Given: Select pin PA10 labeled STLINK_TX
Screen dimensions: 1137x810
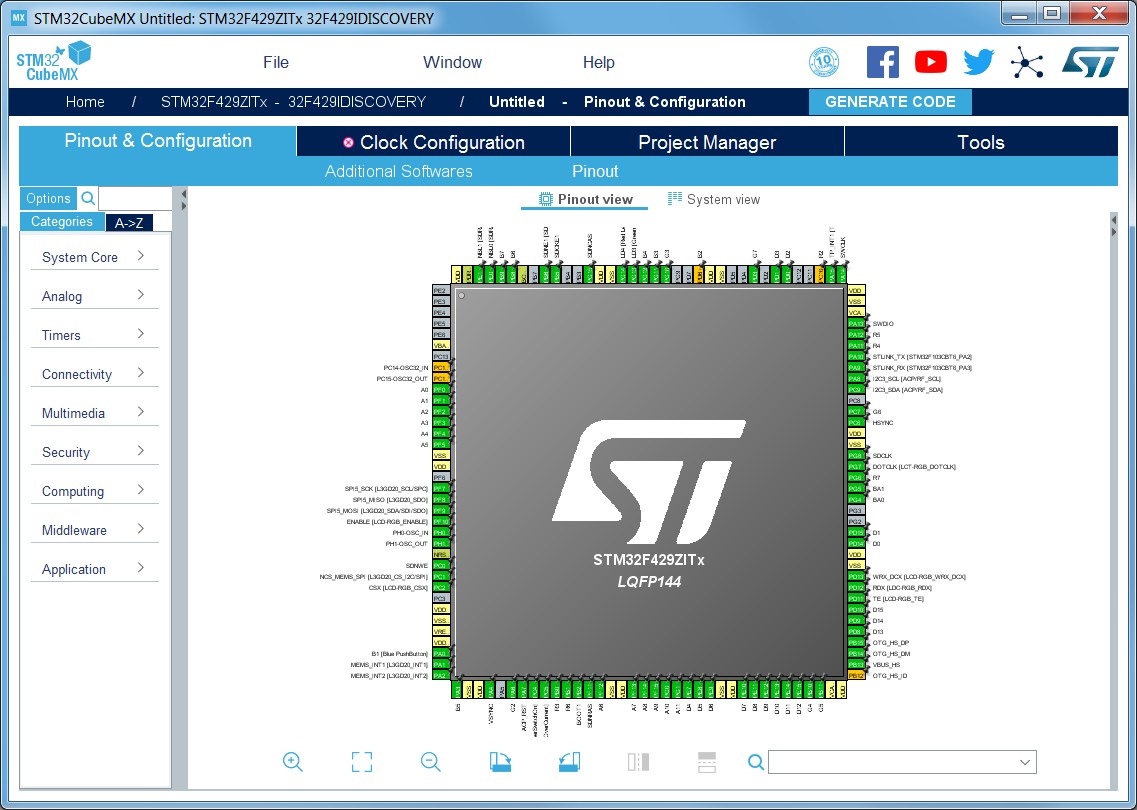Looking at the screenshot, I should click(x=856, y=357).
